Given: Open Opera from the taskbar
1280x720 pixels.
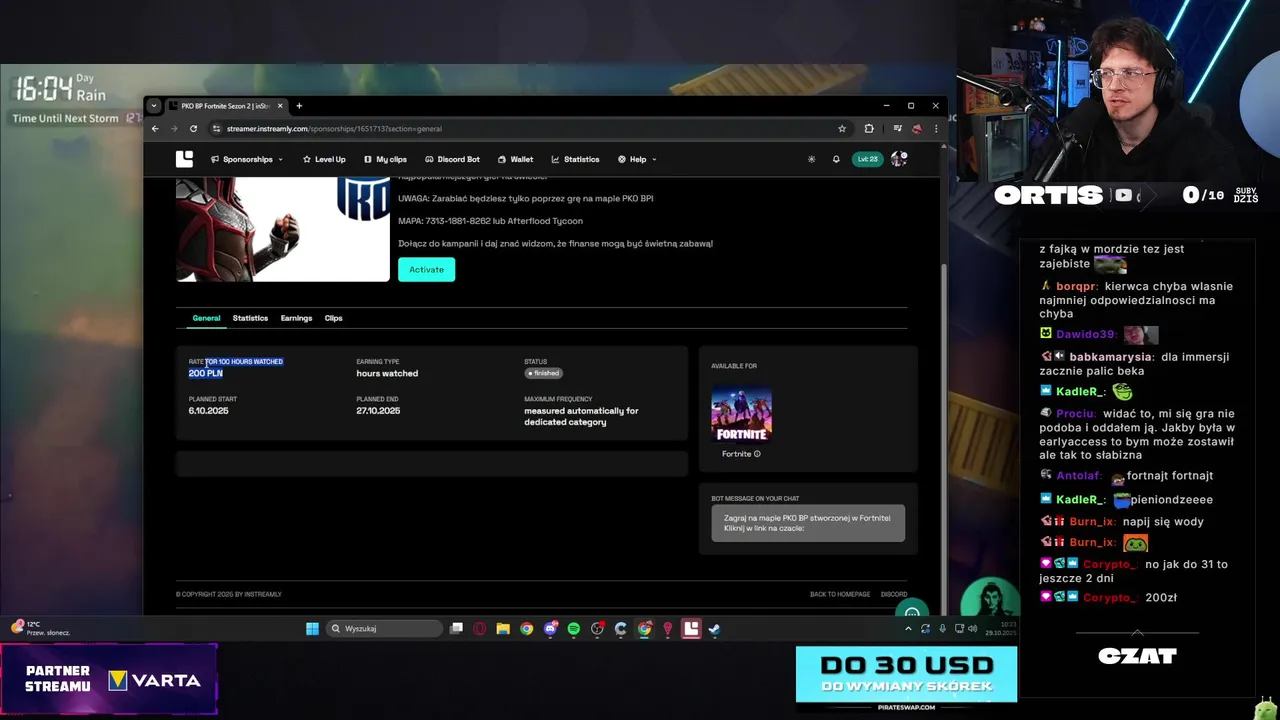Looking at the screenshot, I should pos(480,628).
